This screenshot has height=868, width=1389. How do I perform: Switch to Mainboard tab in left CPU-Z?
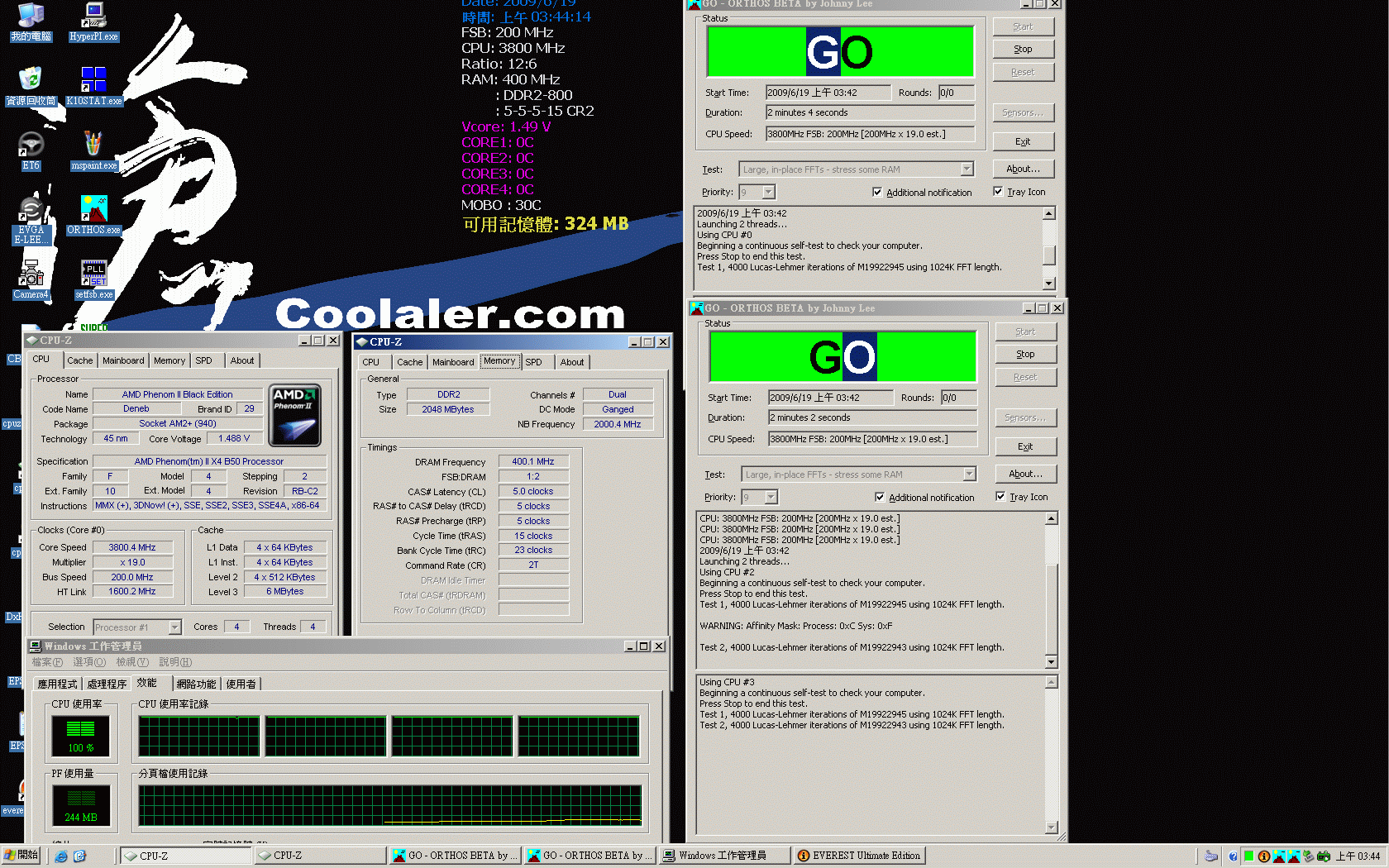pos(123,360)
